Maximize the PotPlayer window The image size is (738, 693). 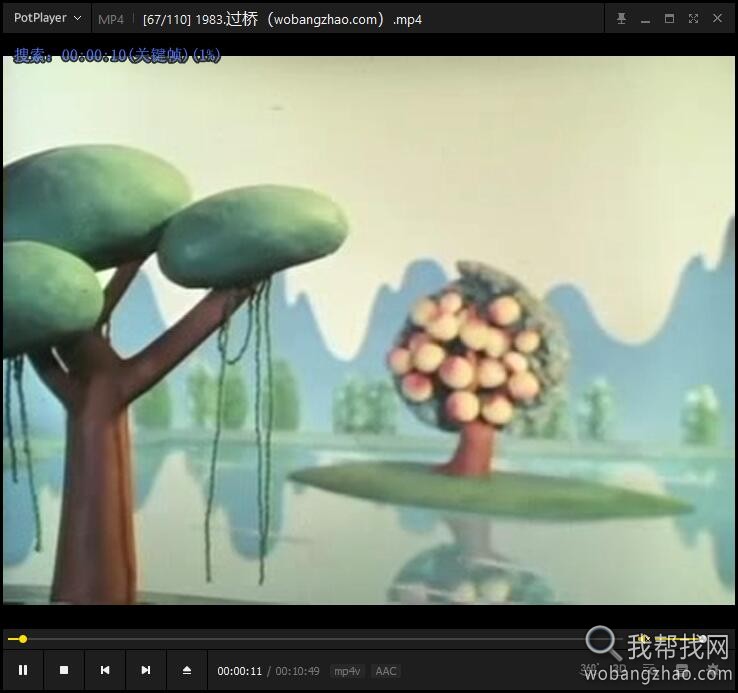[669, 18]
